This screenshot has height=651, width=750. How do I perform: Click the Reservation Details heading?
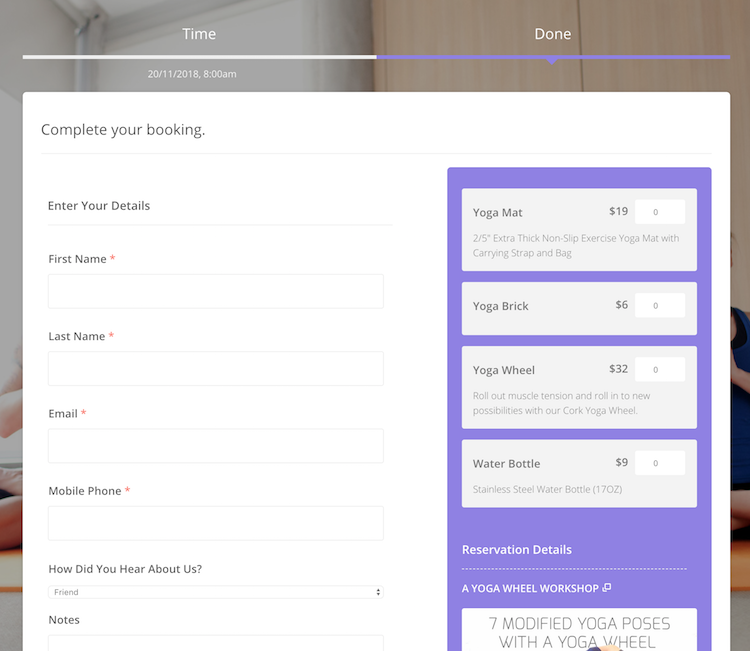click(x=517, y=550)
